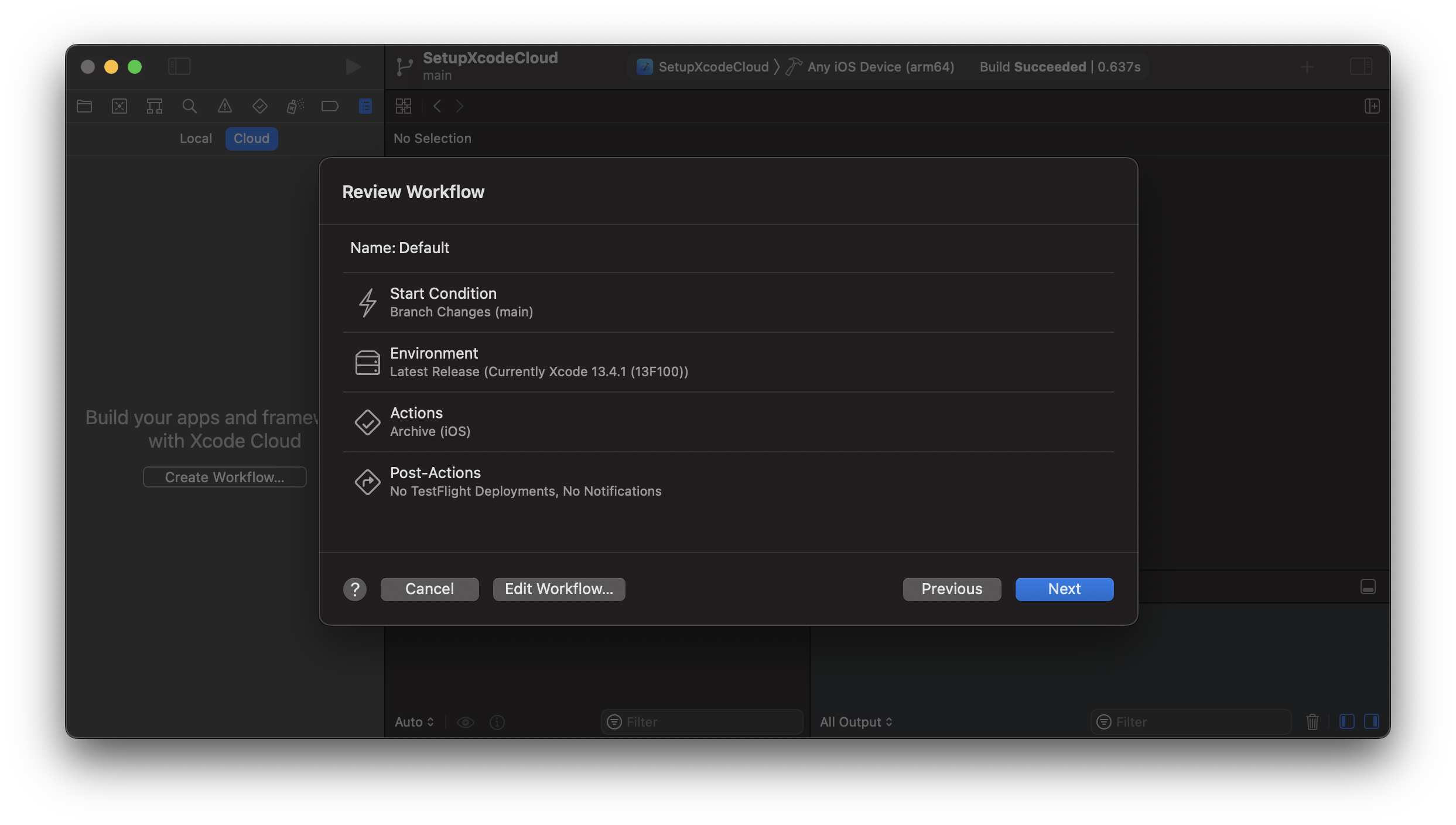Open the Source Control navigator icon
This screenshot has width=1456, height=825.
pyautogui.click(x=119, y=106)
